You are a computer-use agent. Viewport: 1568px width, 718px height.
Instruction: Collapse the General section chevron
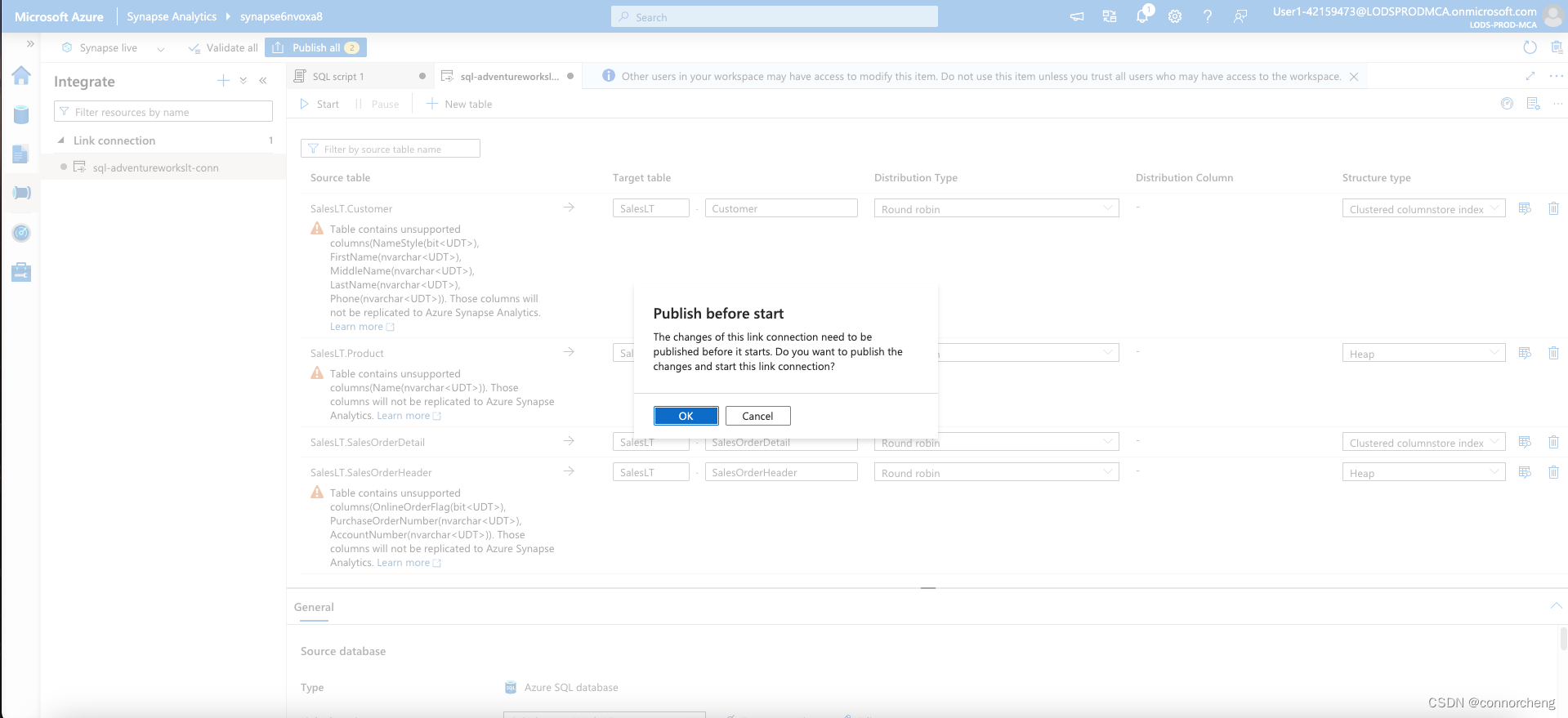pos(1556,606)
